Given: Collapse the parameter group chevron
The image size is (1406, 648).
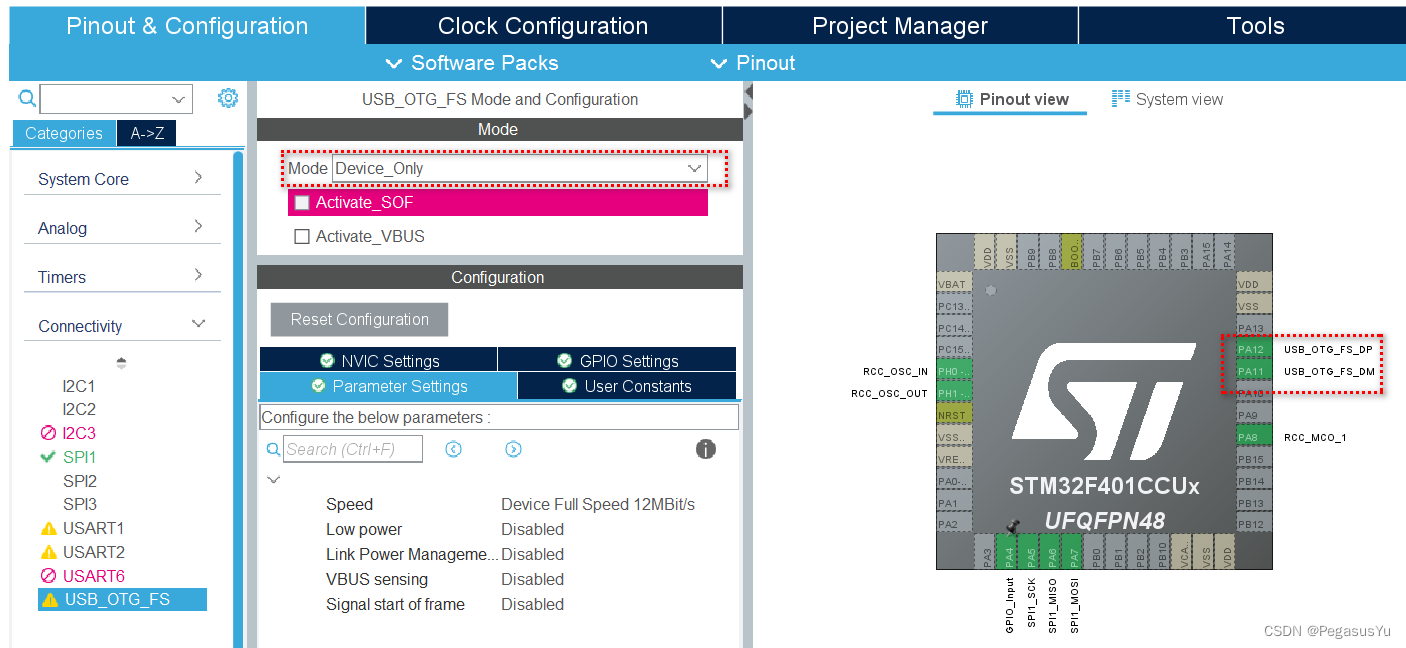Looking at the screenshot, I should [x=274, y=480].
